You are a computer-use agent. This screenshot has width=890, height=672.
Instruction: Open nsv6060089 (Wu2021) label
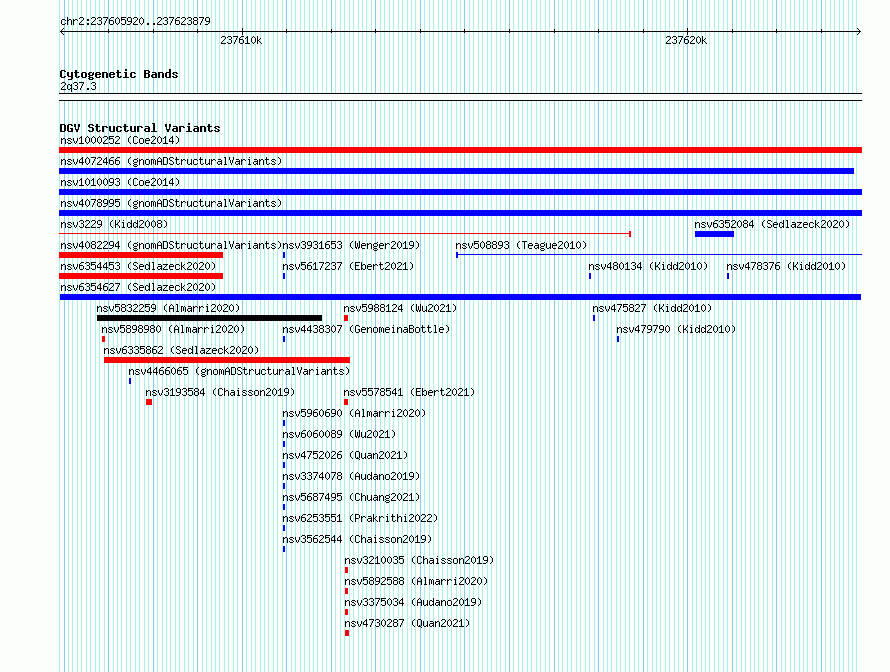click(x=339, y=434)
